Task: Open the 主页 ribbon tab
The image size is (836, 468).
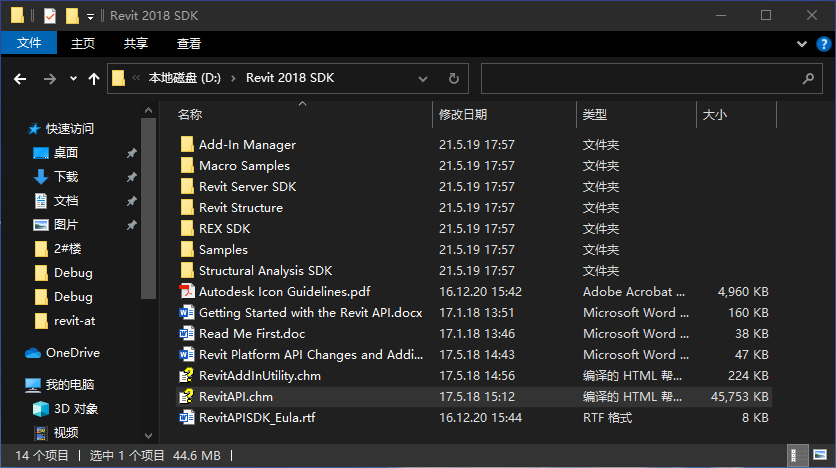Action: 83,43
